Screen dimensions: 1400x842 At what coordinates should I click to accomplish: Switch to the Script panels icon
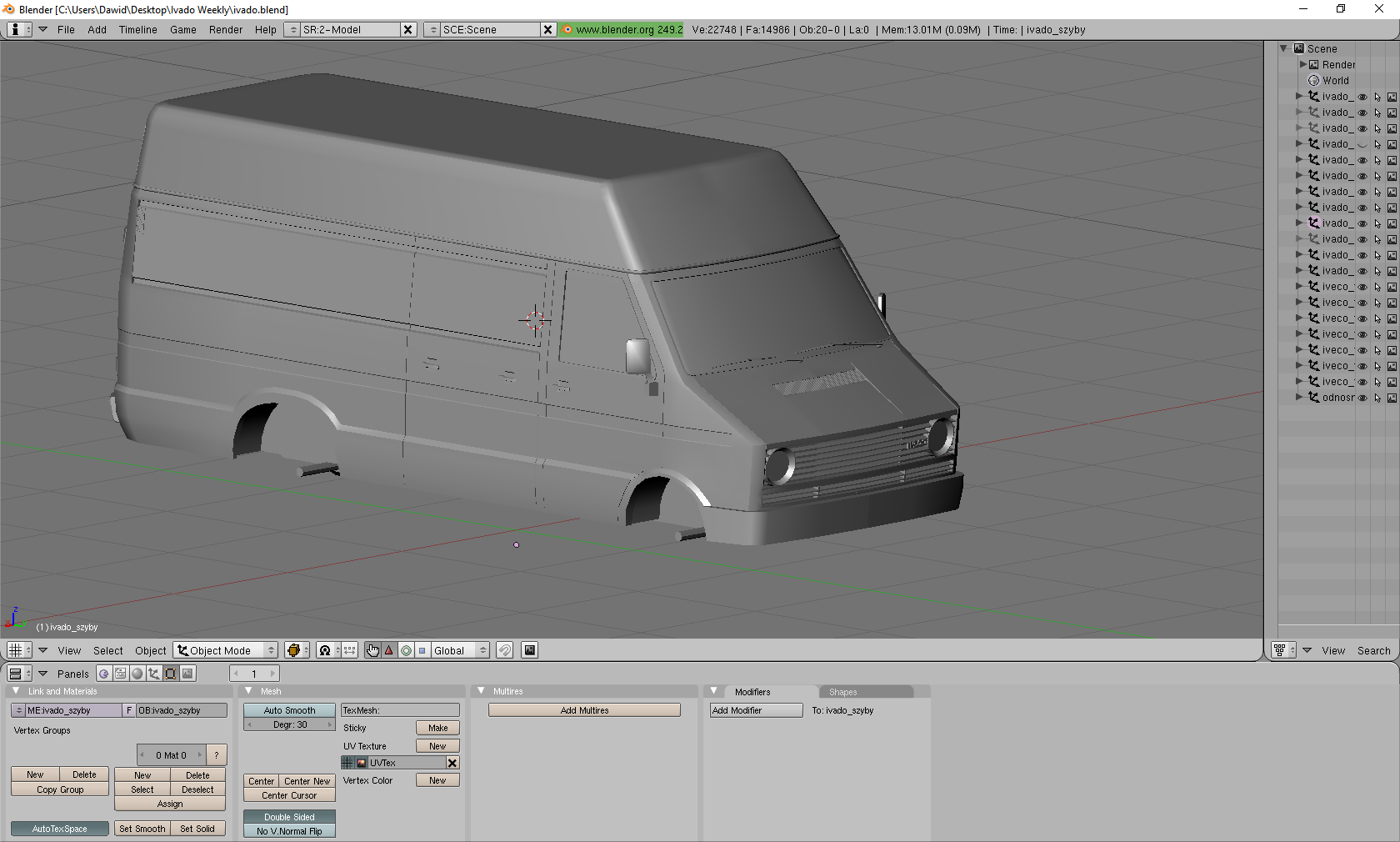(x=120, y=674)
